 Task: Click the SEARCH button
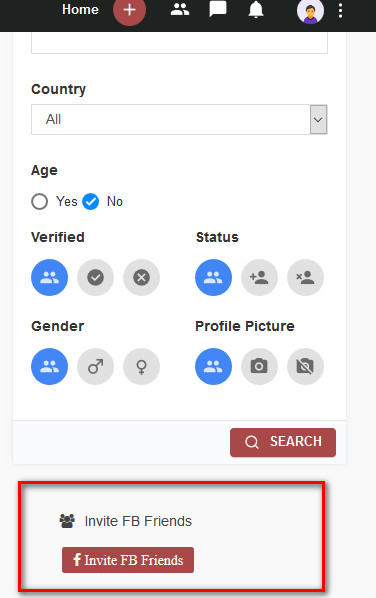click(283, 442)
